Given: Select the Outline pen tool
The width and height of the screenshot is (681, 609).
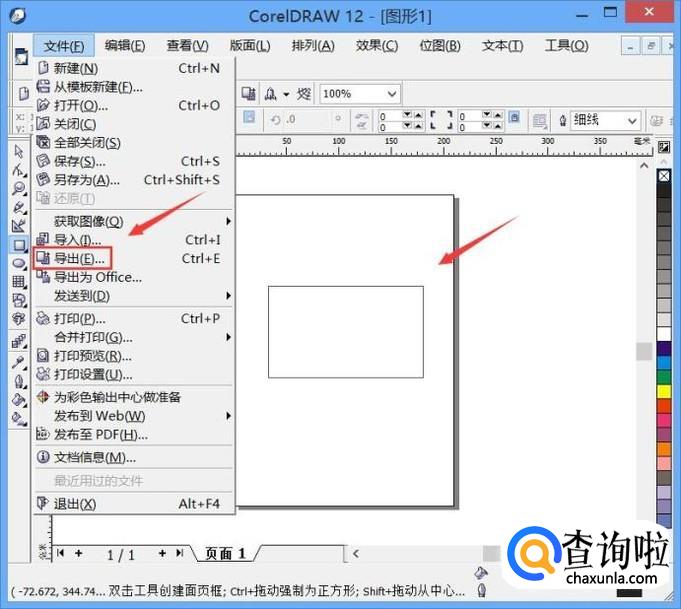Looking at the screenshot, I should [19, 381].
